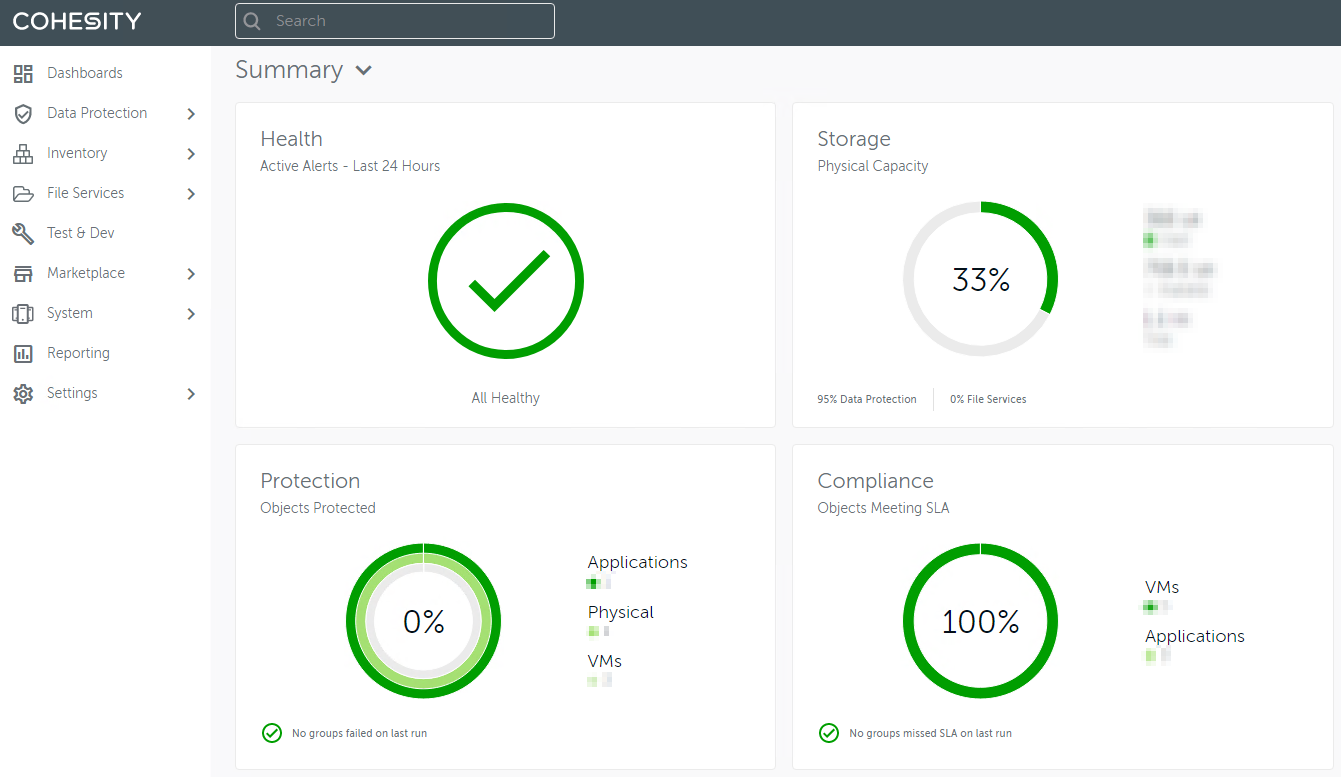The height and width of the screenshot is (777, 1341).
Task: Click the search magnifier in the top bar
Action: [251, 20]
